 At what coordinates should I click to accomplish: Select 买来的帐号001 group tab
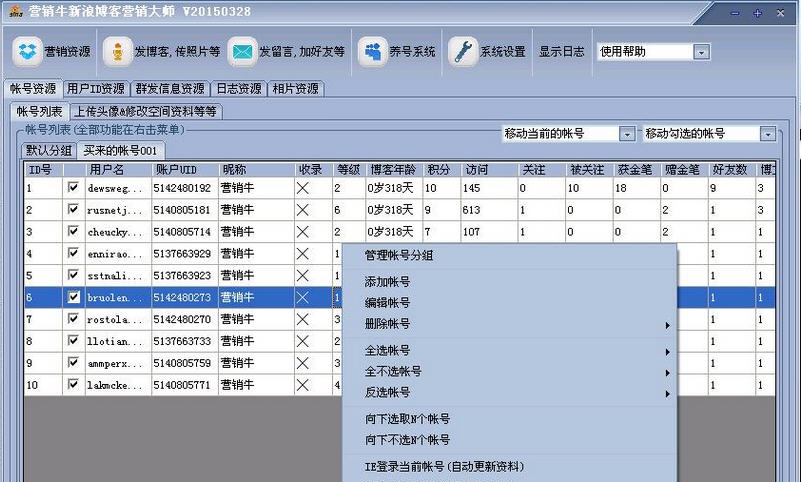120,151
